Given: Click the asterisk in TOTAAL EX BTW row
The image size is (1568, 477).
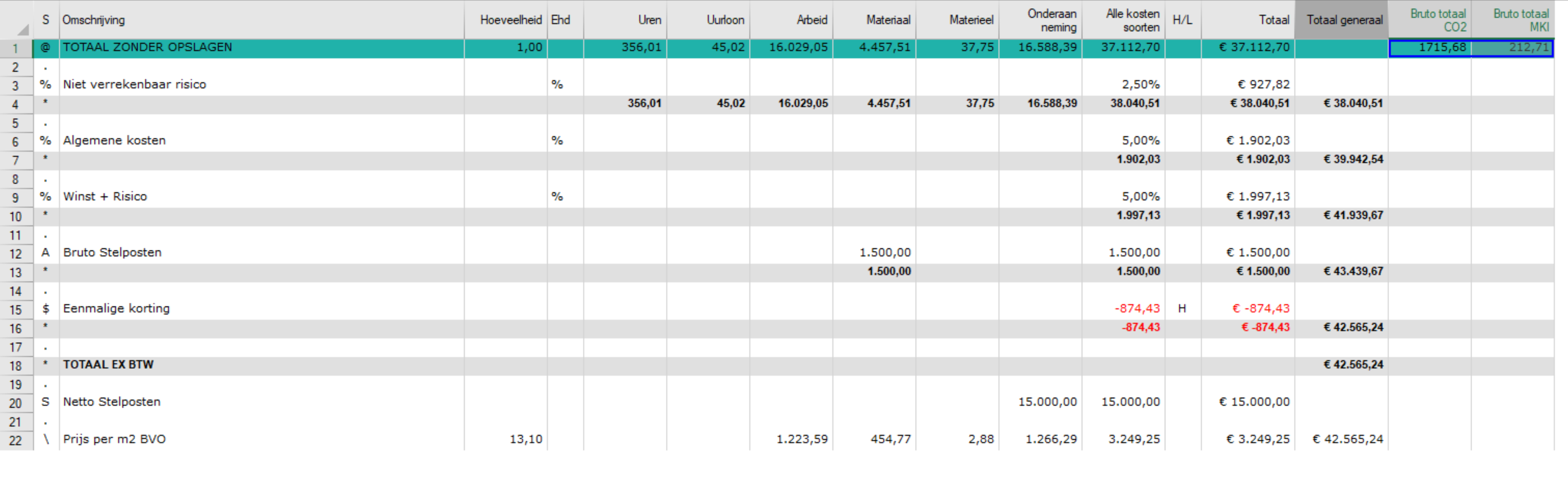Looking at the screenshot, I should point(46,365).
